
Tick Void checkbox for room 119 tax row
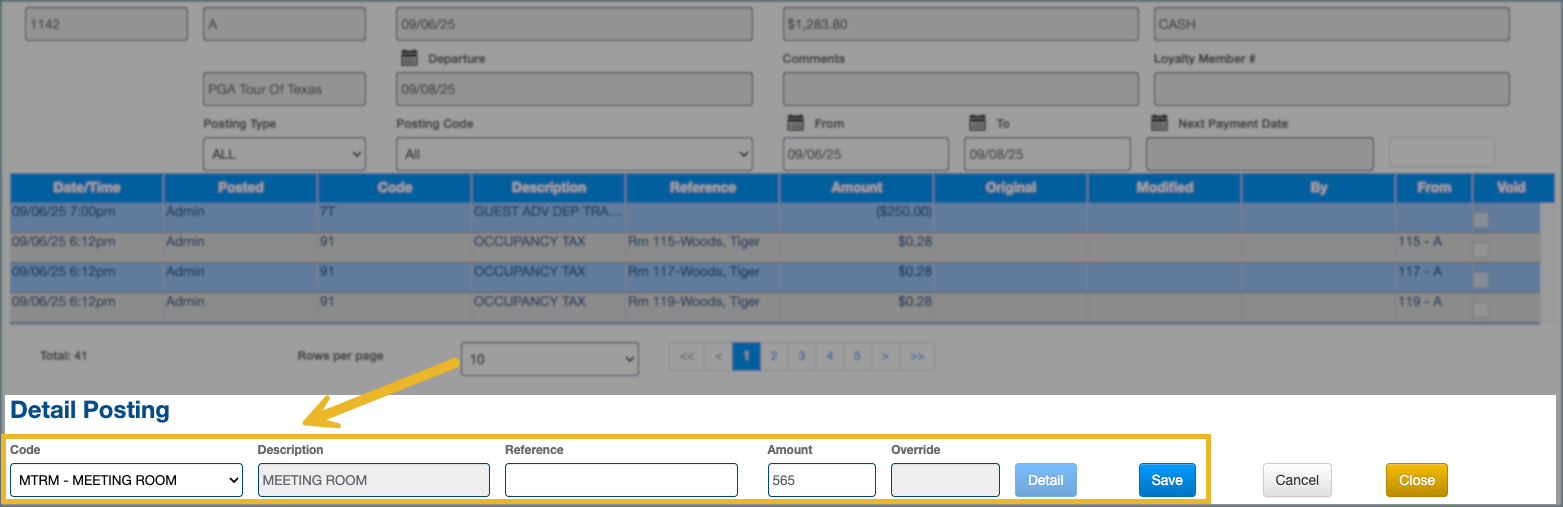1481,310
